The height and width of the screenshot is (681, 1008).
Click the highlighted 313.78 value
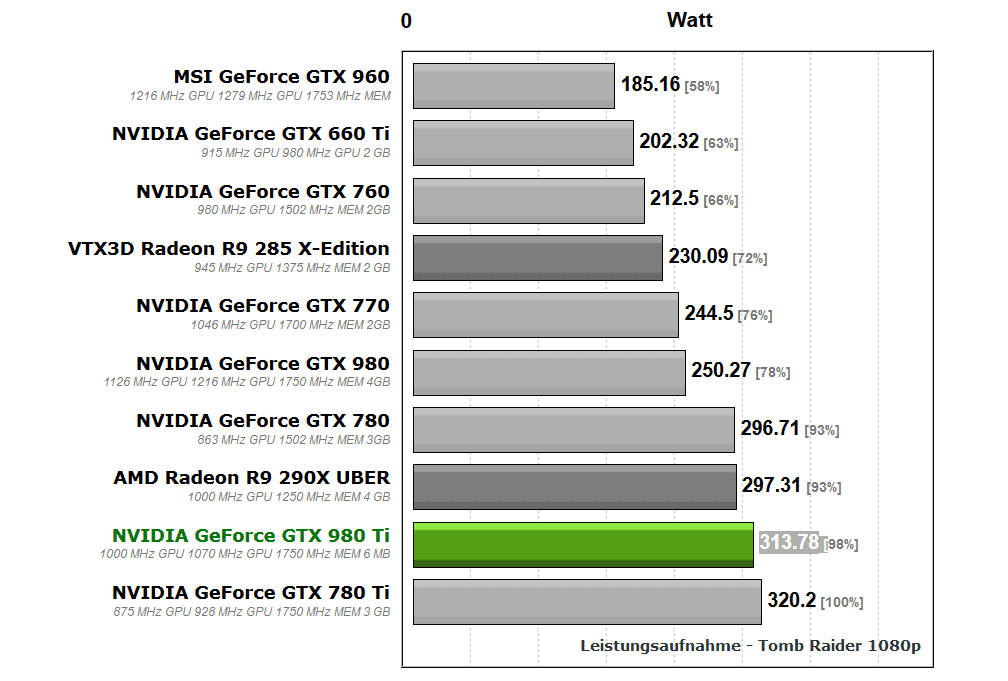point(789,542)
